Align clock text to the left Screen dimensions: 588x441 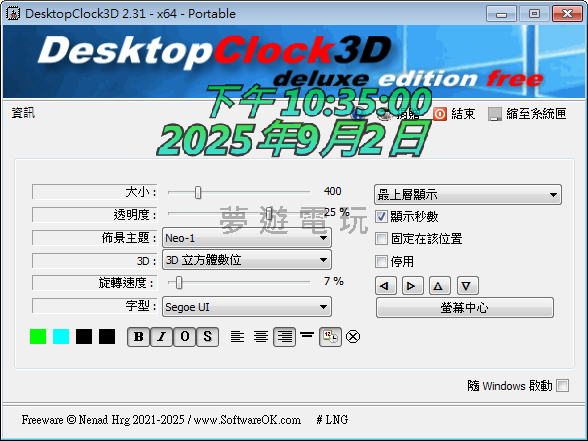237,337
